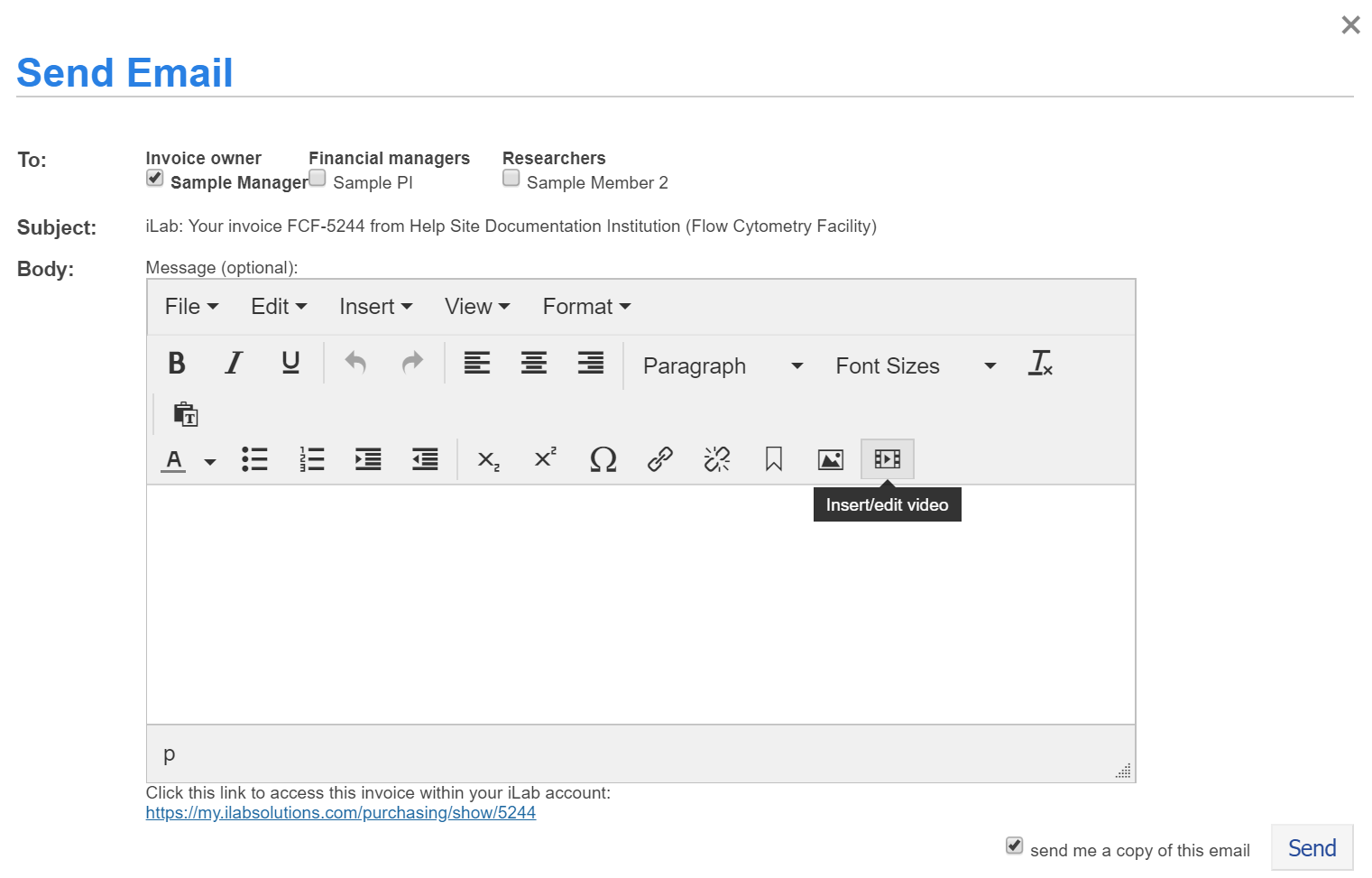This screenshot has width=1372, height=878.
Task: Click the Insert/edit image icon
Action: pos(830,459)
